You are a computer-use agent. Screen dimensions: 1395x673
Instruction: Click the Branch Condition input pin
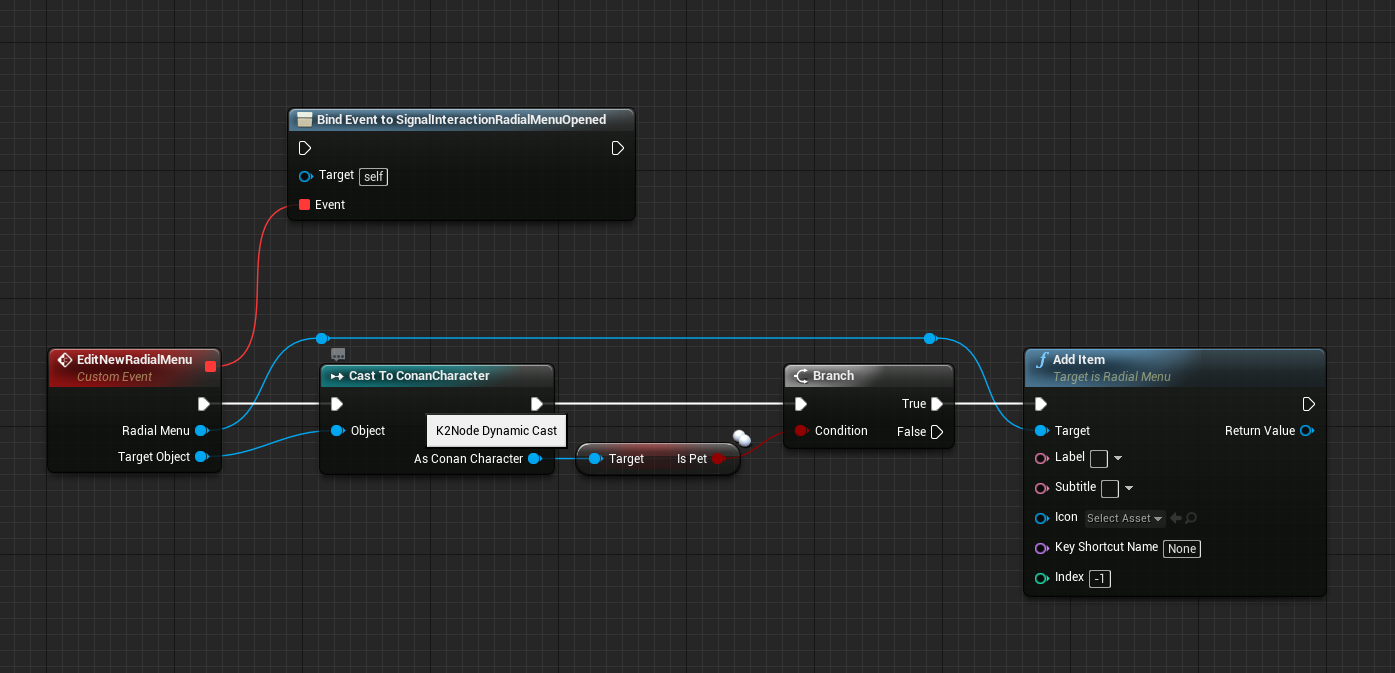801,431
